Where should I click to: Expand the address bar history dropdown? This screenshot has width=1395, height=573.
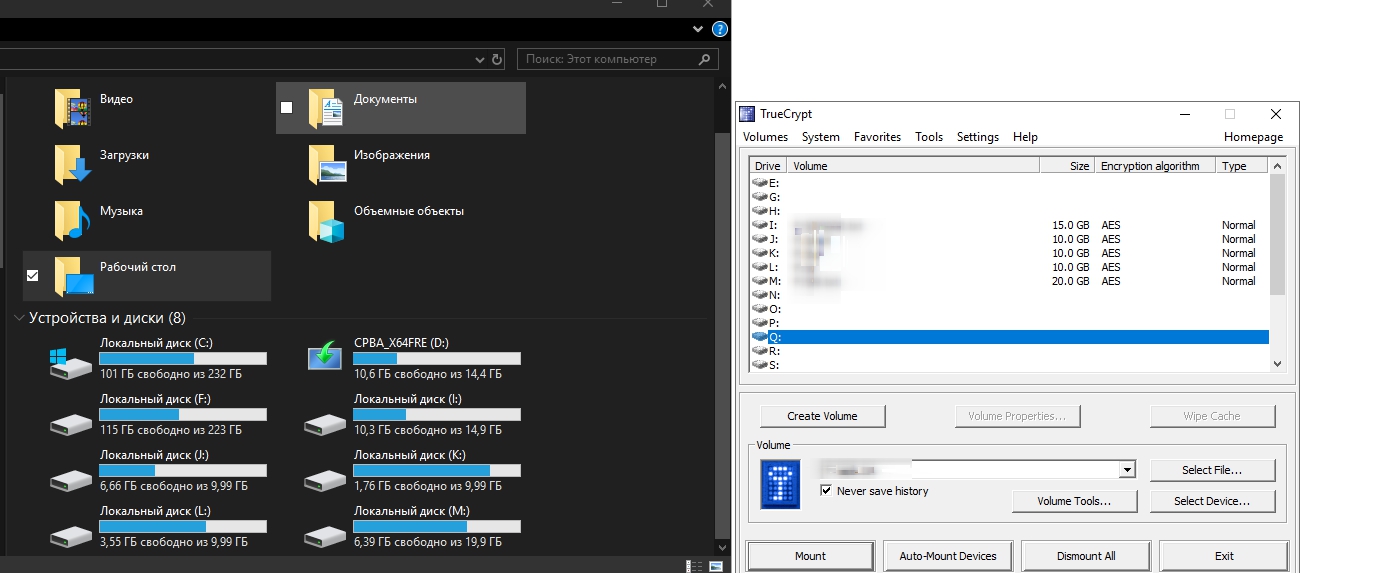pyautogui.click(x=478, y=60)
